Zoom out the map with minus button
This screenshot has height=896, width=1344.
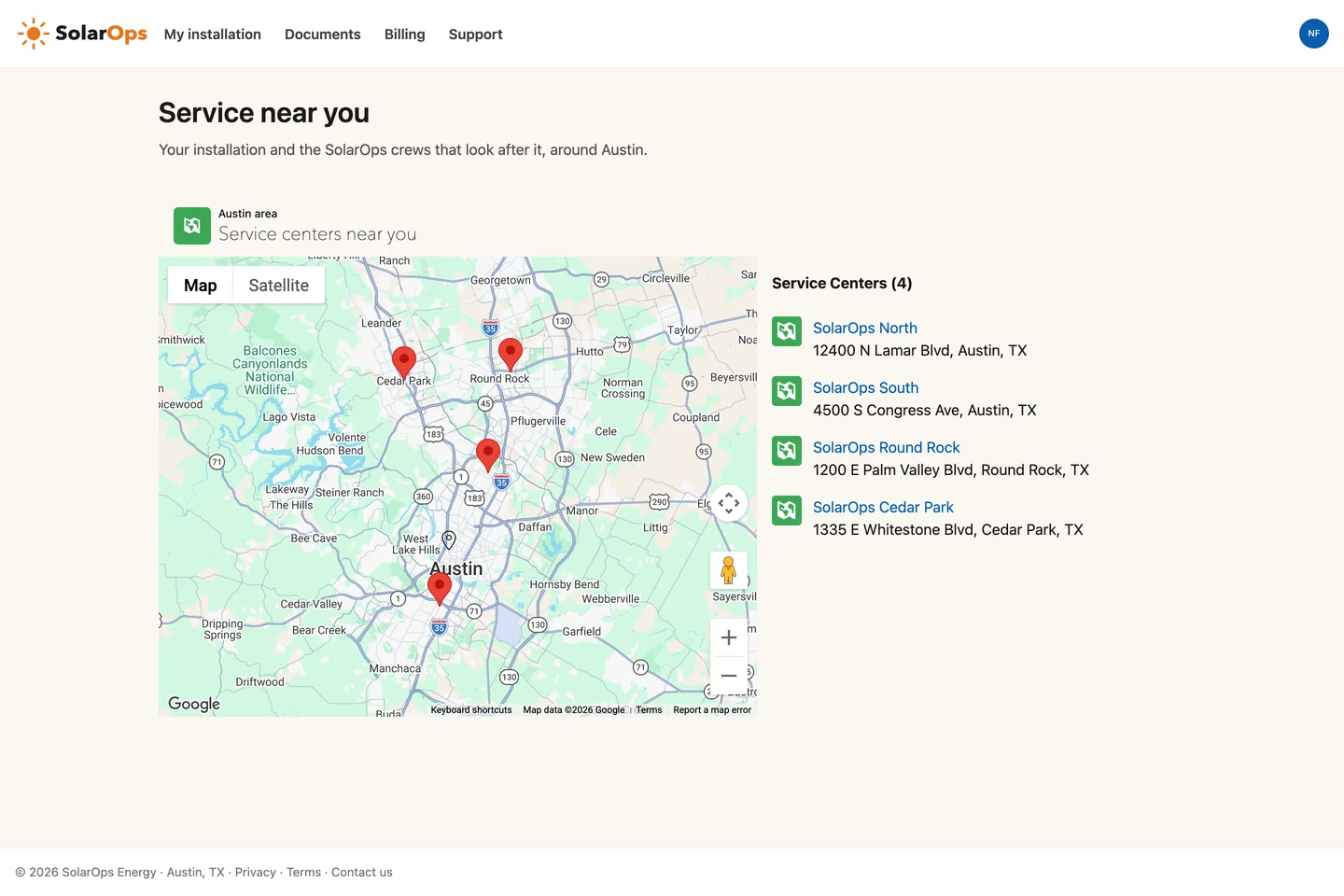(x=729, y=676)
